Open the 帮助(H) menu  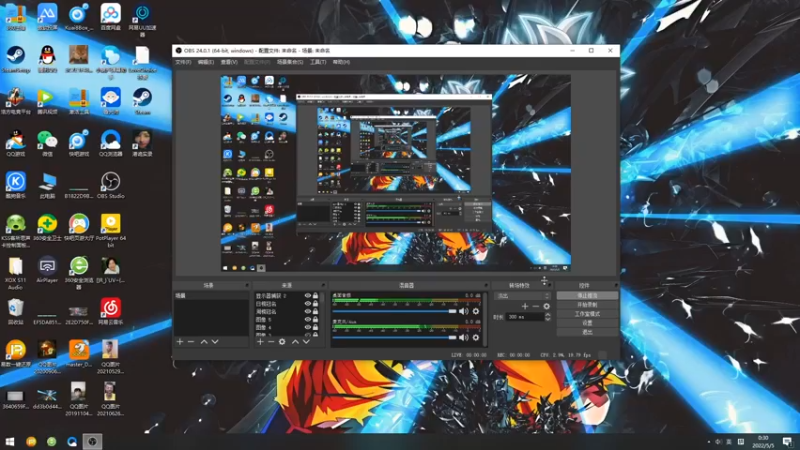pyautogui.click(x=341, y=62)
